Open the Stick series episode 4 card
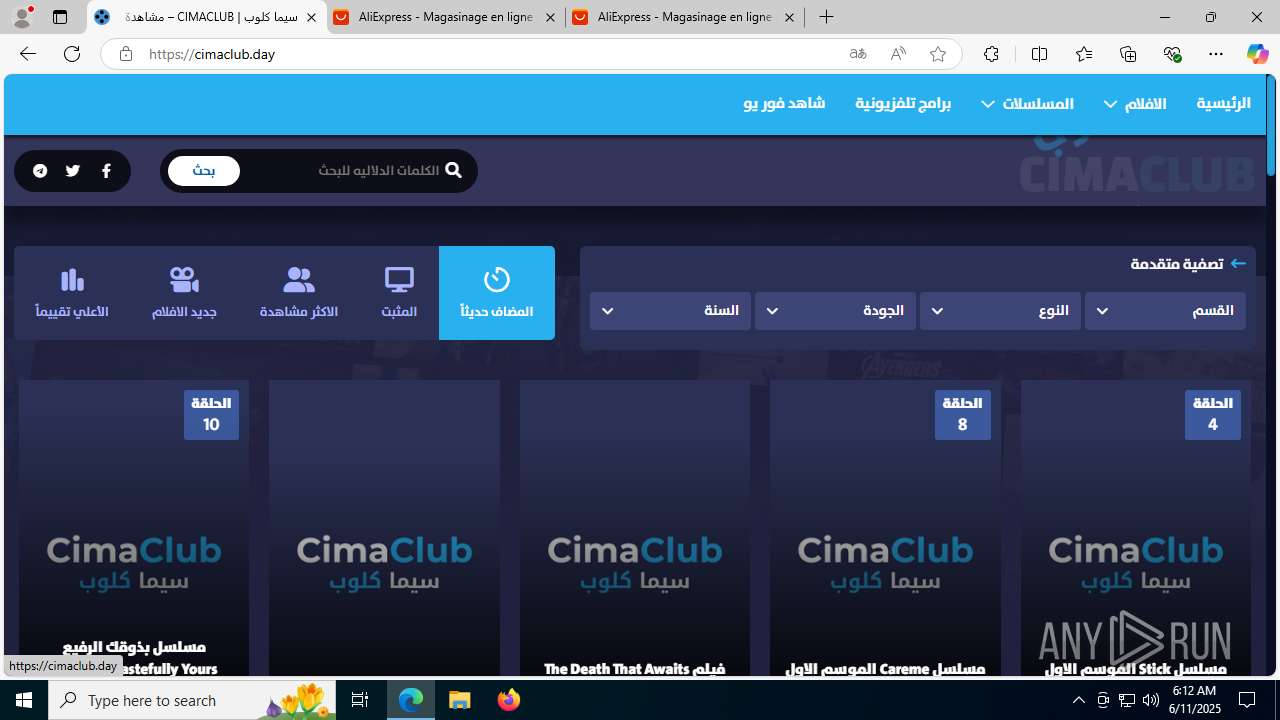Viewport: 1280px width, 720px height. (1136, 528)
